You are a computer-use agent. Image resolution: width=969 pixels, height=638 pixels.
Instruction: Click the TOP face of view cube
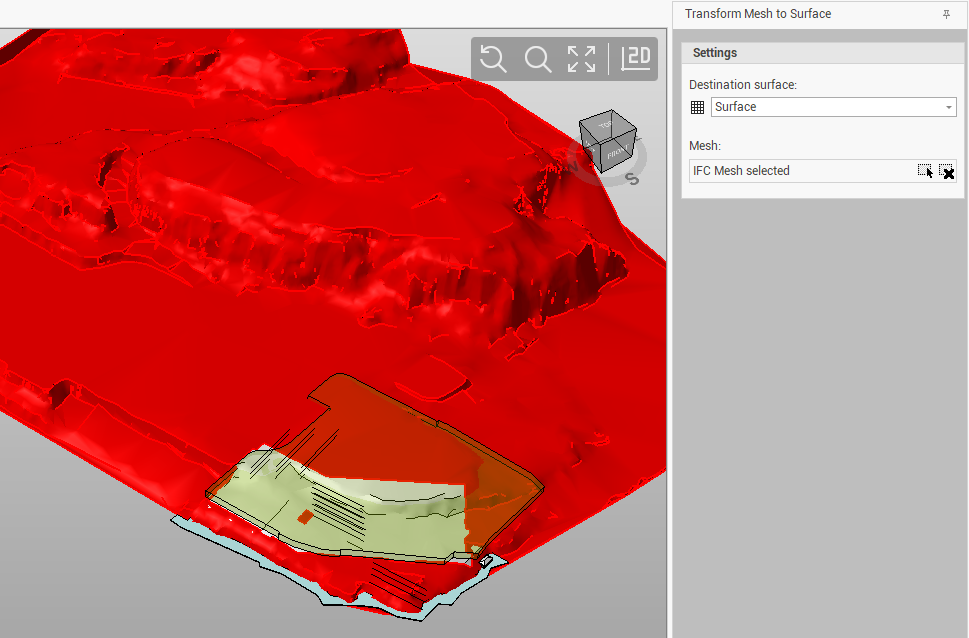coord(604,125)
